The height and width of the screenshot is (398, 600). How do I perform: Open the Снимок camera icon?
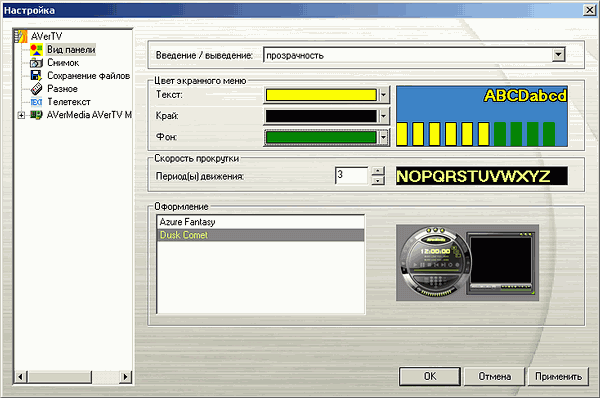click(36, 62)
